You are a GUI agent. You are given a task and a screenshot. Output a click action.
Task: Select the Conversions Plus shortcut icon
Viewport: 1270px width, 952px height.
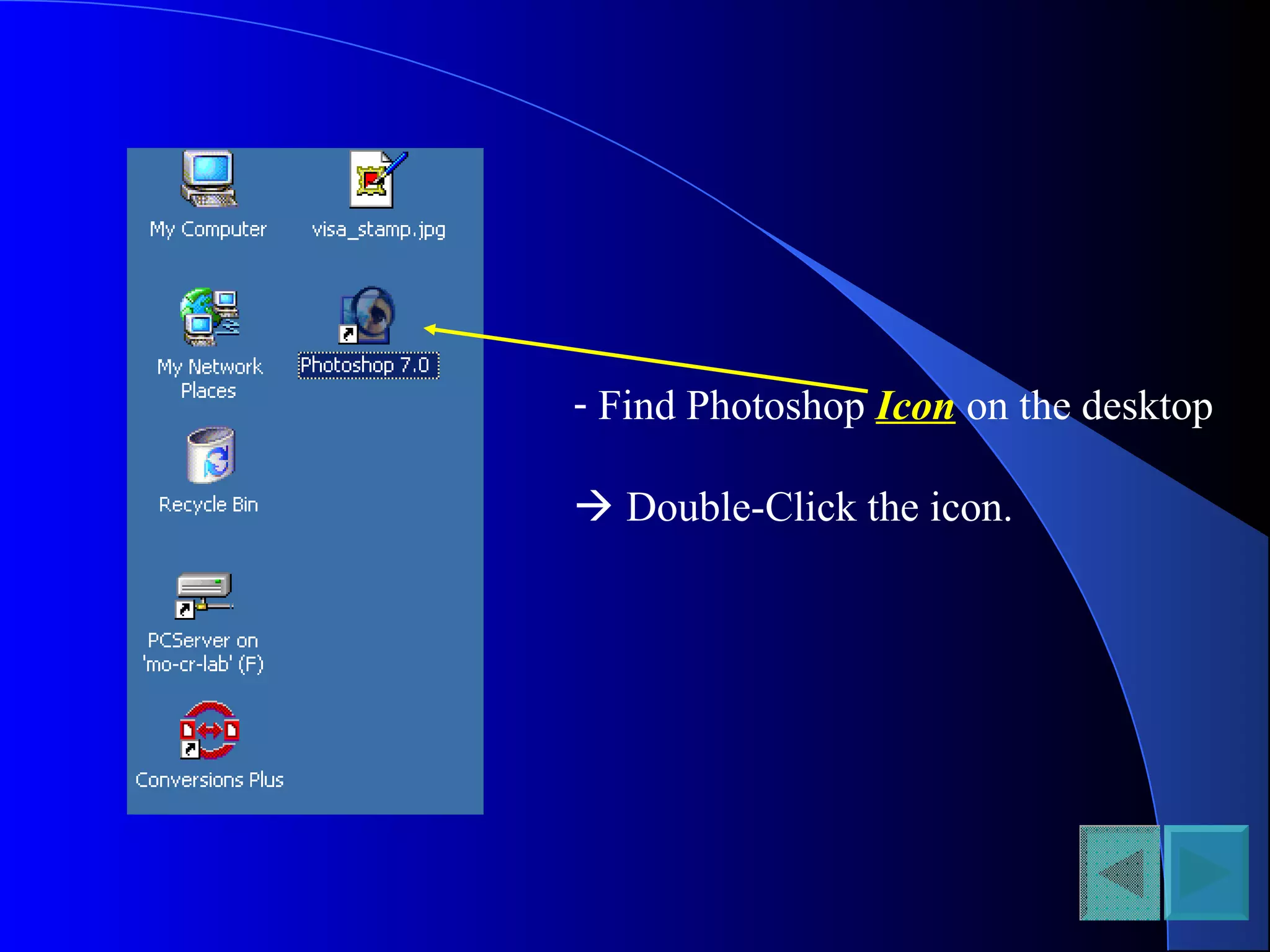(210, 730)
